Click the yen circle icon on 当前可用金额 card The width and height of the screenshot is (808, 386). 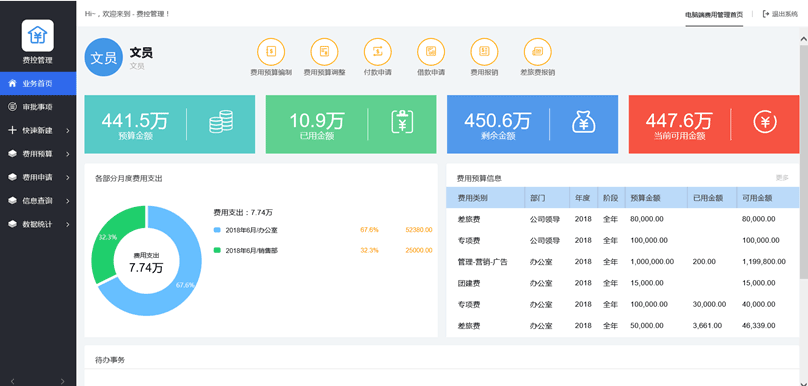[x=765, y=123]
